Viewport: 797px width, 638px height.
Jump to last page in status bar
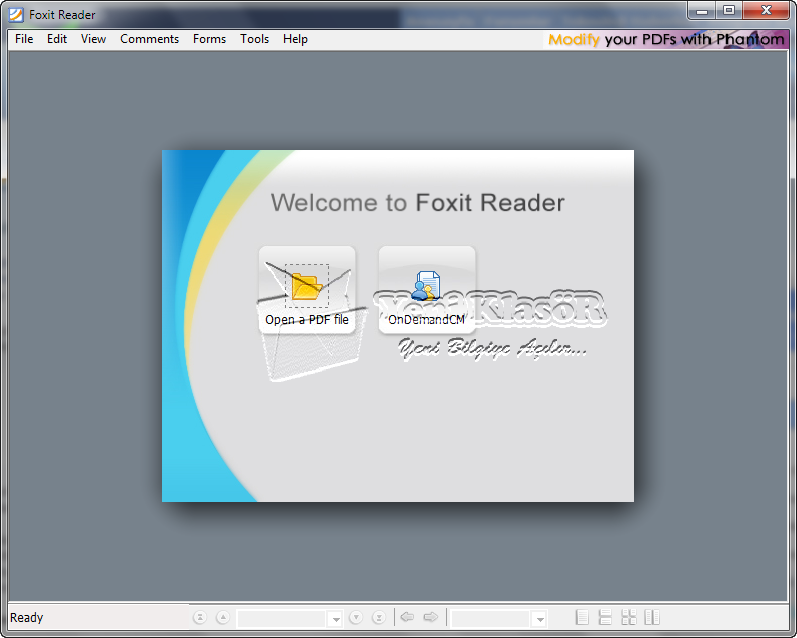click(x=379, y=618)
